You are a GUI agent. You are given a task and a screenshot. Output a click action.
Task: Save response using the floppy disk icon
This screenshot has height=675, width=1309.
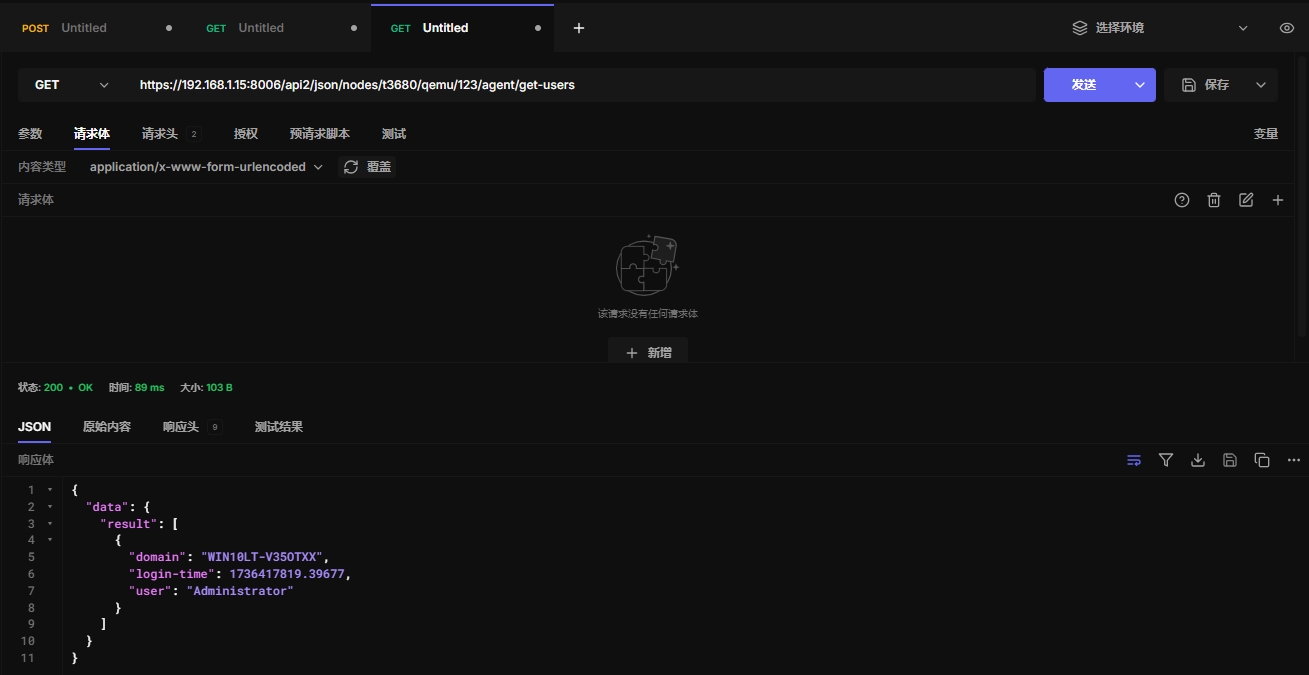pyautogui.click(x=1230, y=460)
